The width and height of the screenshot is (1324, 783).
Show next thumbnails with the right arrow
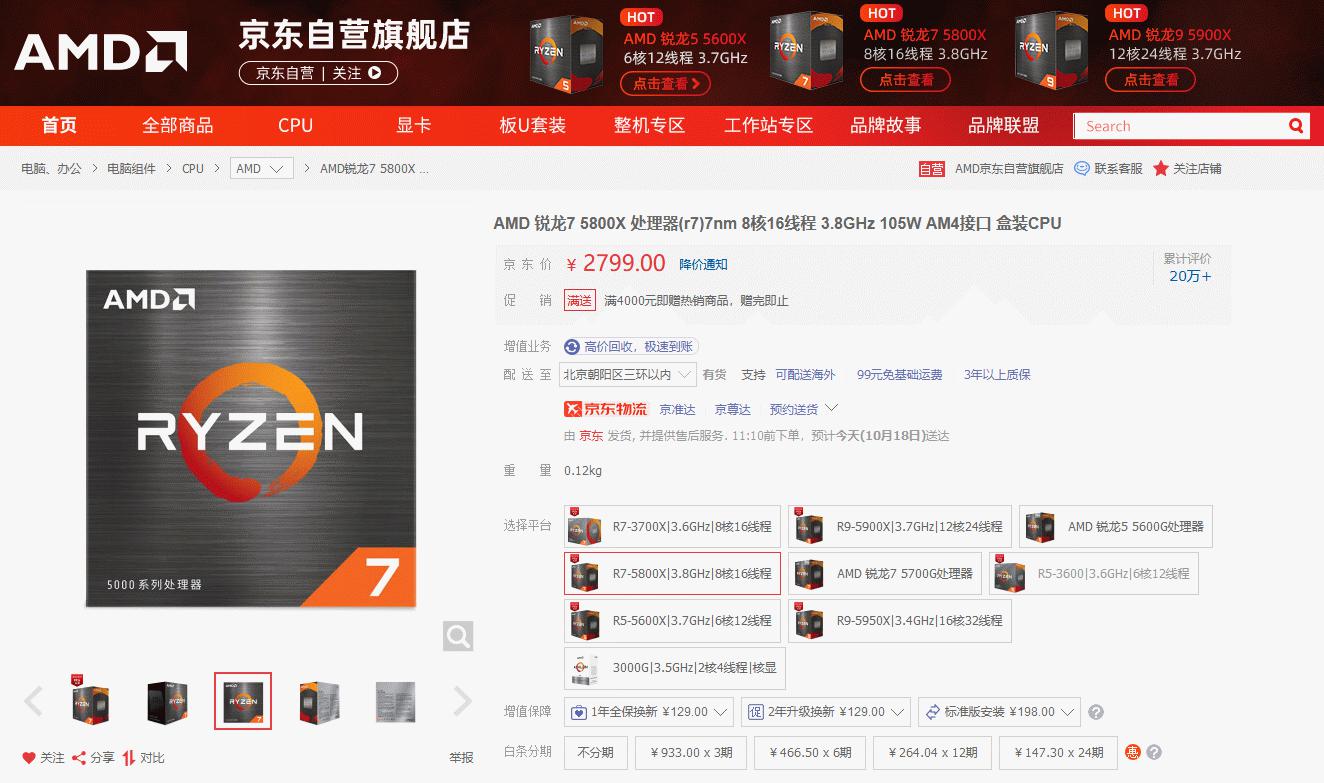pos(461,701)
